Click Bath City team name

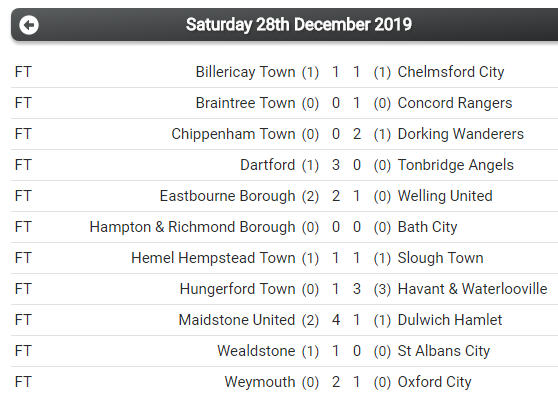(x=427, y=227)
